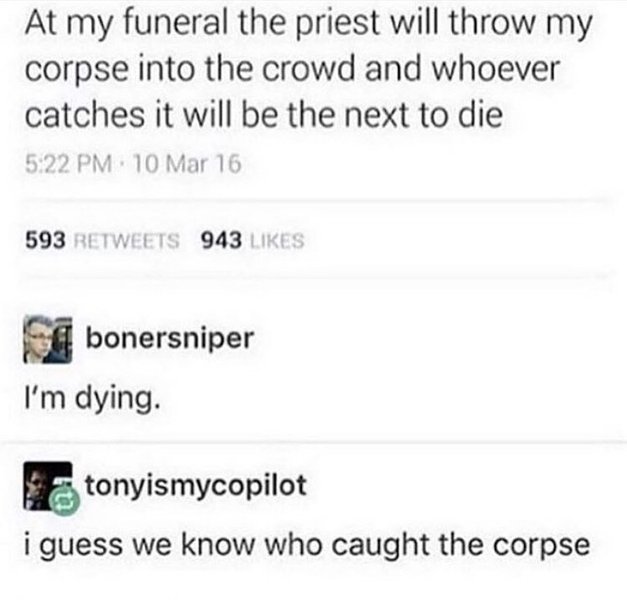Open bonersniper's profile avatar
Screen dimensions: 627x600
pyautogui.click(x=47, y=339)
